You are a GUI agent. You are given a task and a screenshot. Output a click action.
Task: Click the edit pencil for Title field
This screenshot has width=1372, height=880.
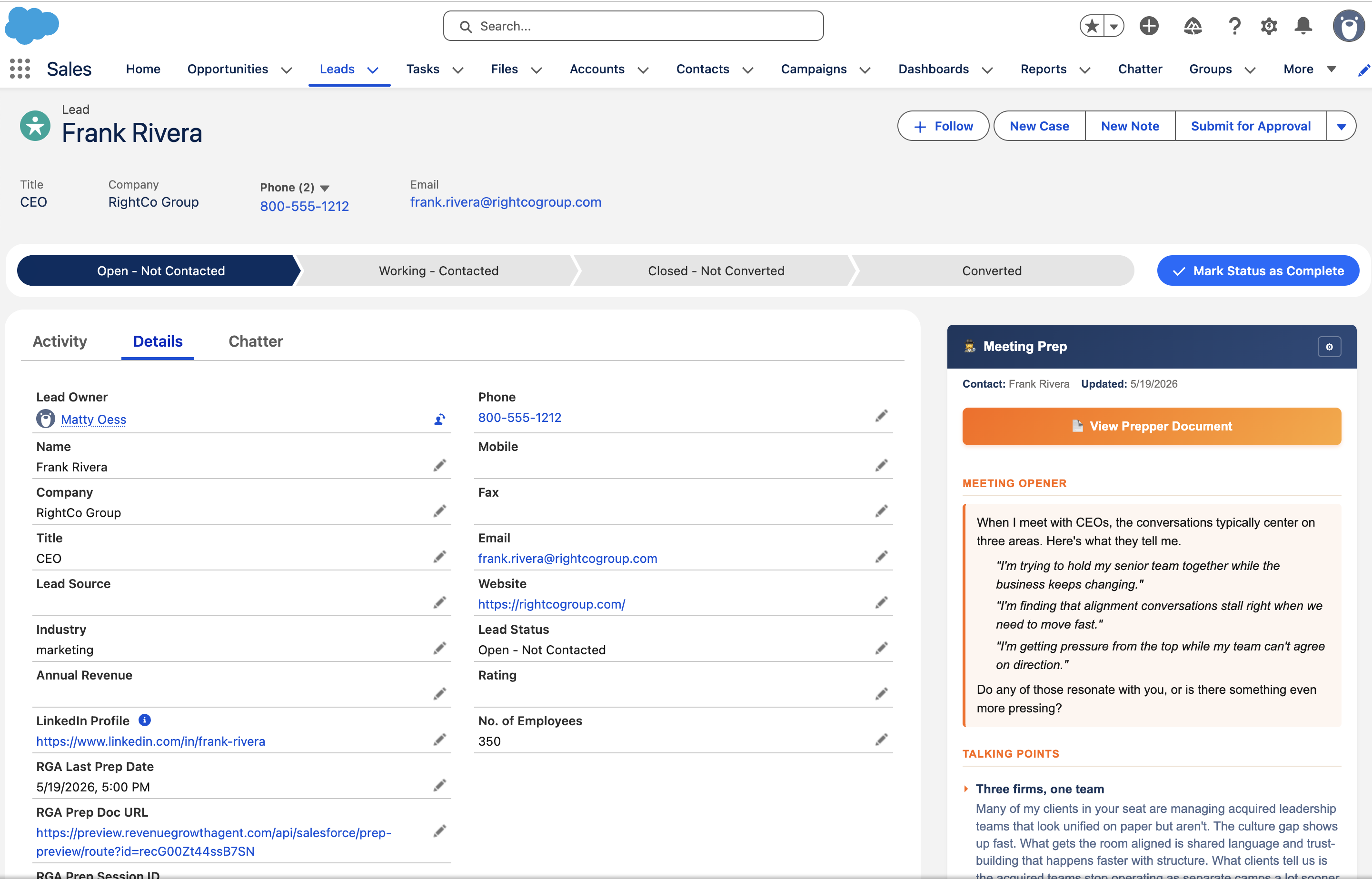439,557
